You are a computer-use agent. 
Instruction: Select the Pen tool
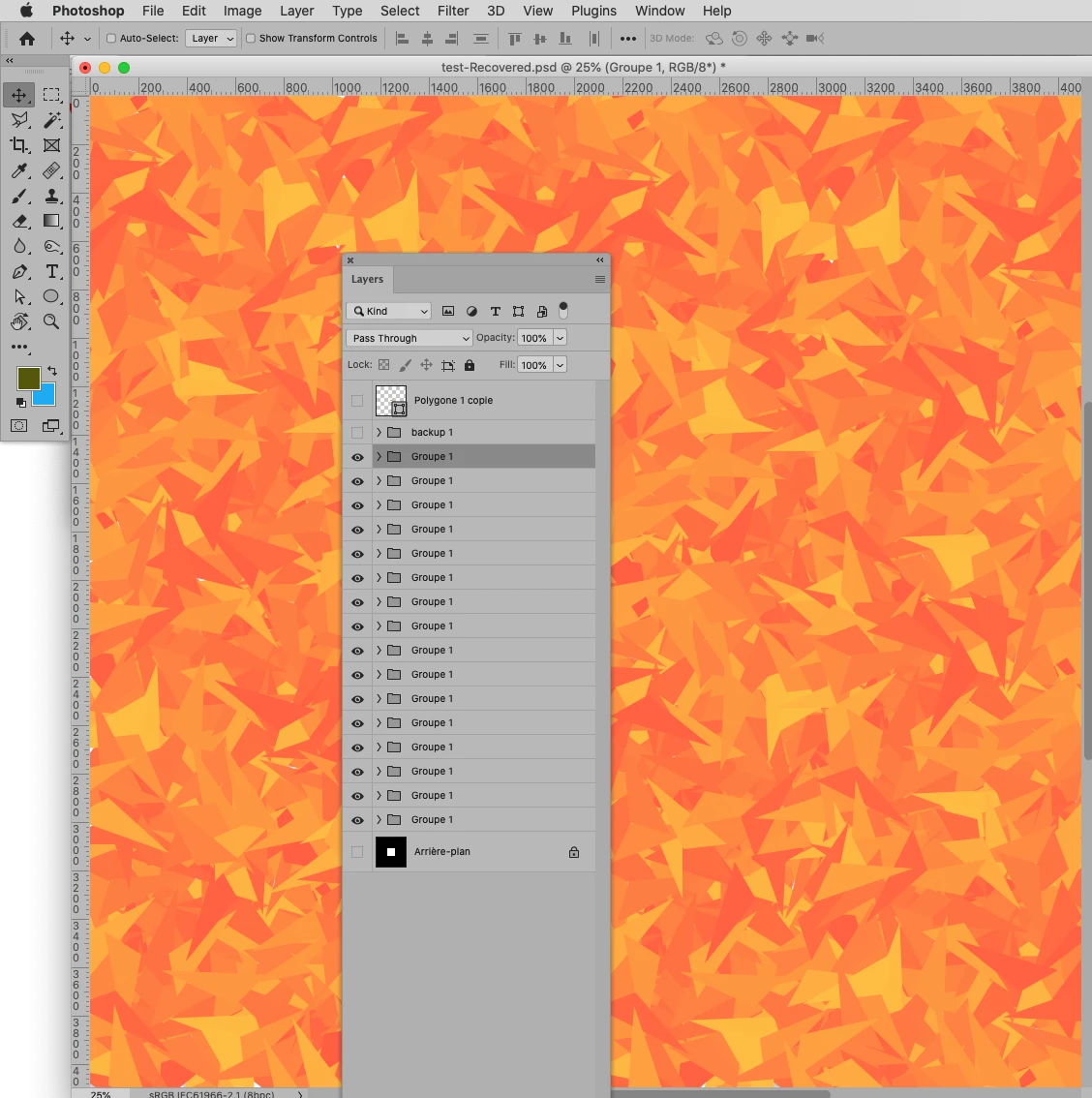19,272
